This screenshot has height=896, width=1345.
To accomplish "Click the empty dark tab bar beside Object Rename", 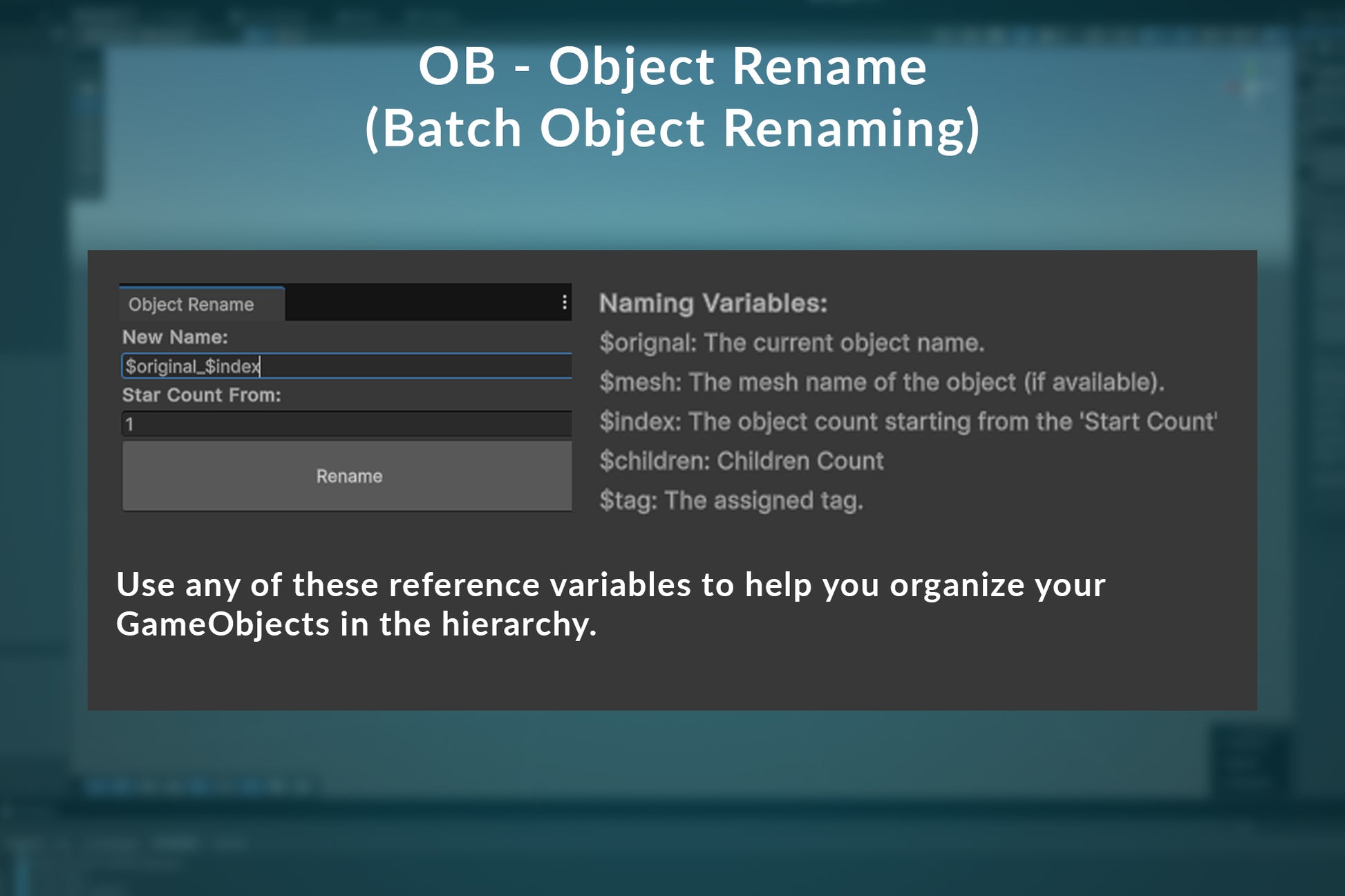I will point(418,303).
